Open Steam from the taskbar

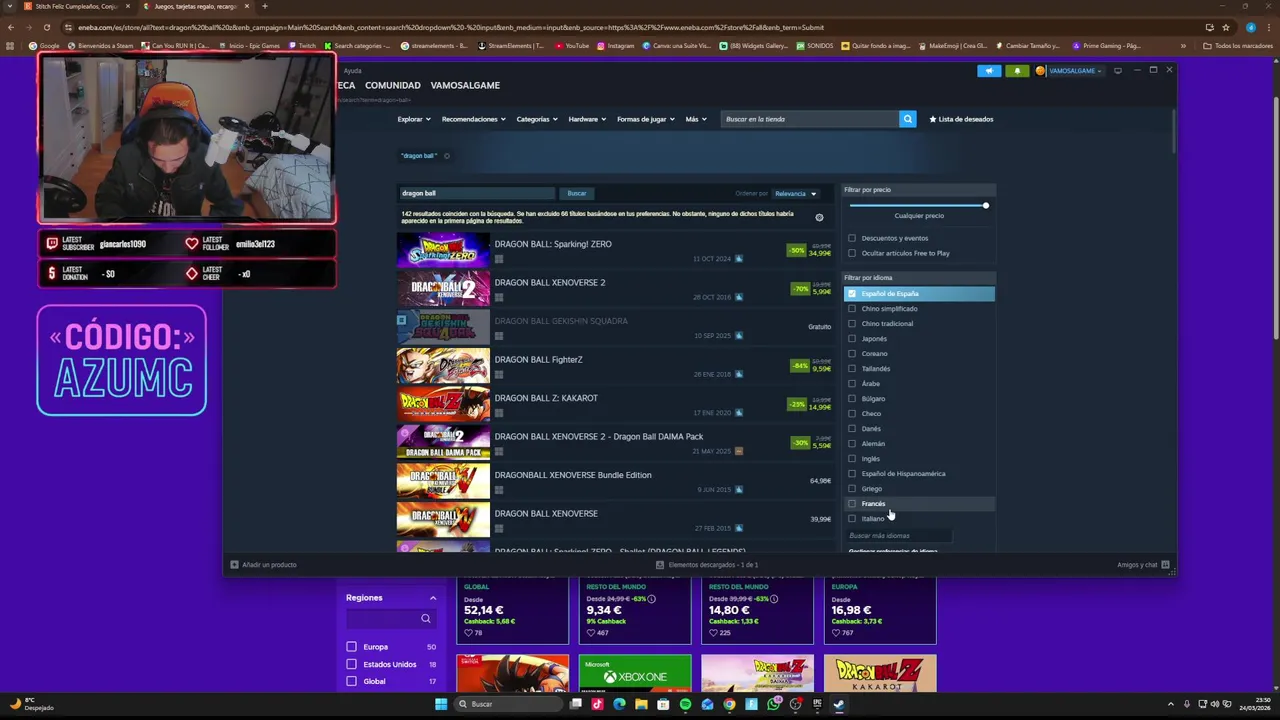(x=839, y=704)
